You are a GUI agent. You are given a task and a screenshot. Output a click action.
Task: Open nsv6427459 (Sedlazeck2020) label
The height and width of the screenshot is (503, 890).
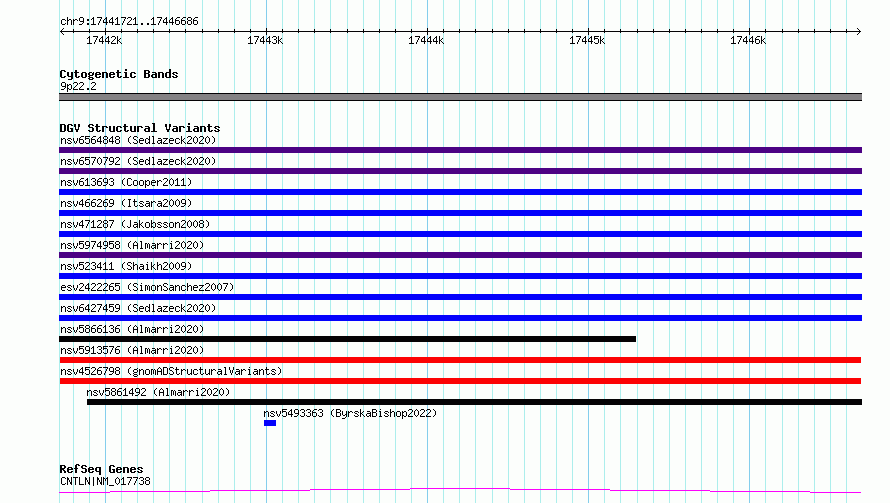138,308
